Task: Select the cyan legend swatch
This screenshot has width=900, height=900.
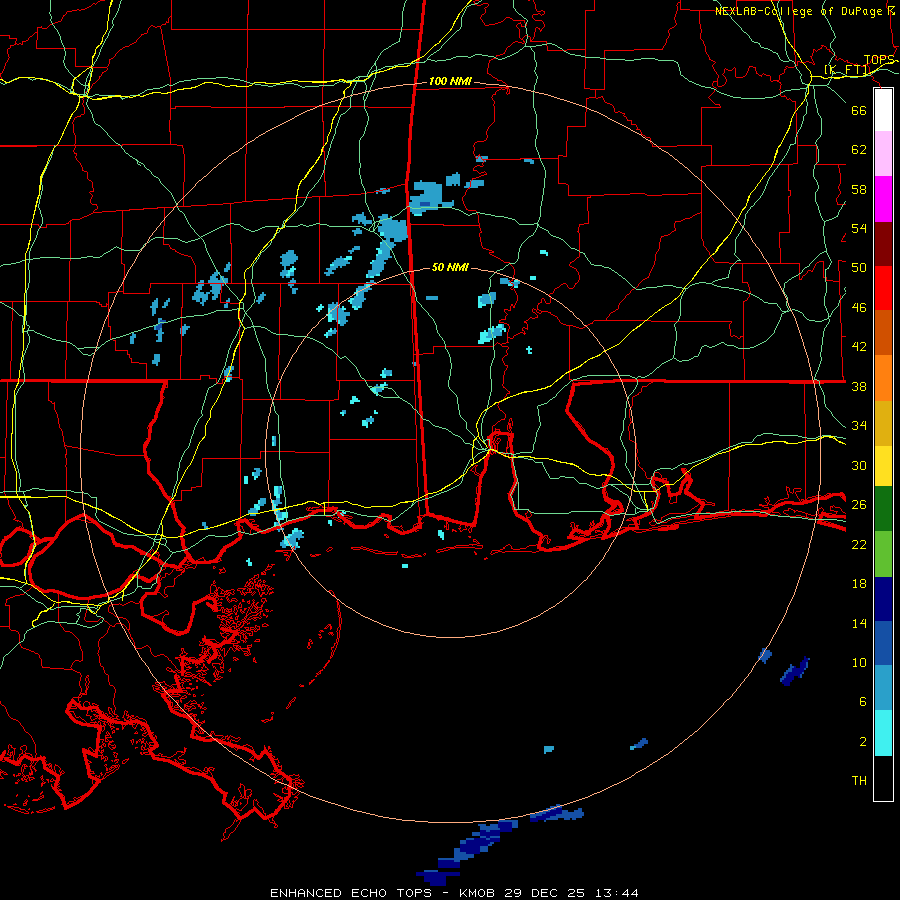Action: [x=883, y=733]
